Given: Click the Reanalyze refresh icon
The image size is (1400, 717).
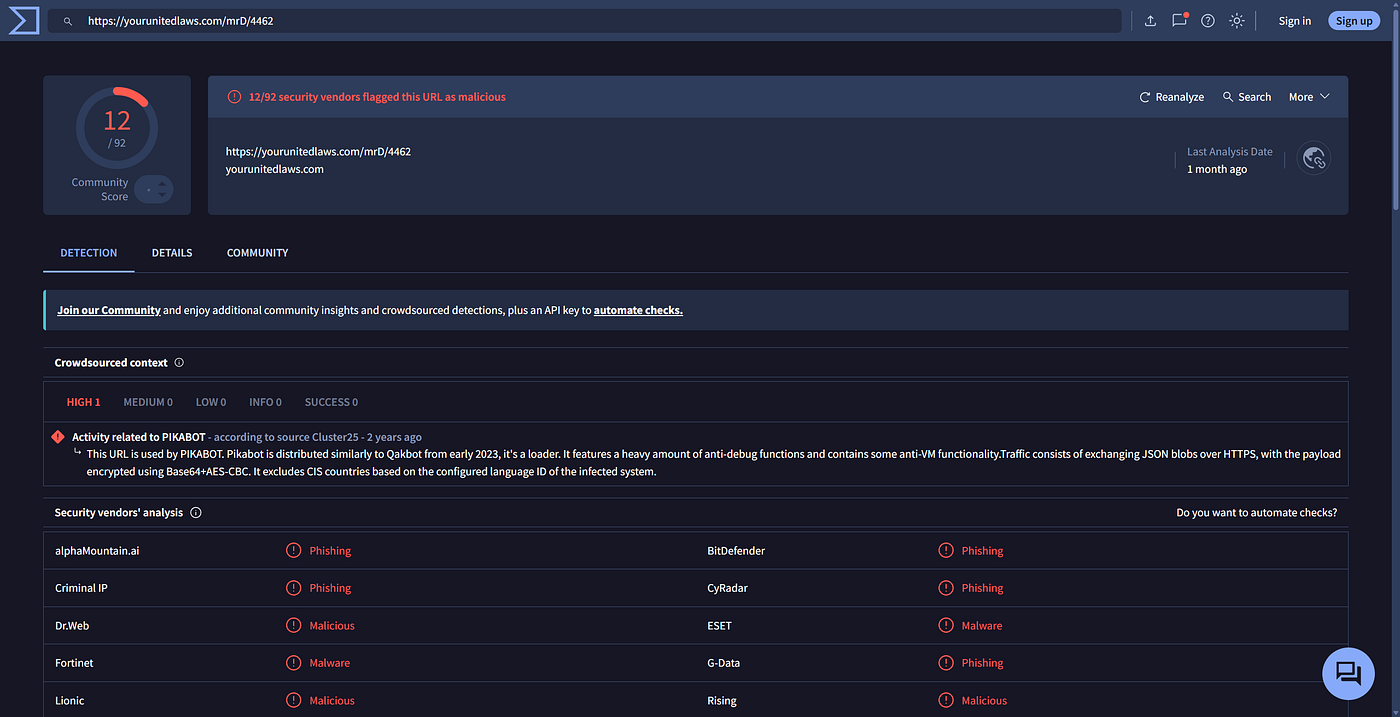Looking at the screenshot, I should coord(1145,97).
